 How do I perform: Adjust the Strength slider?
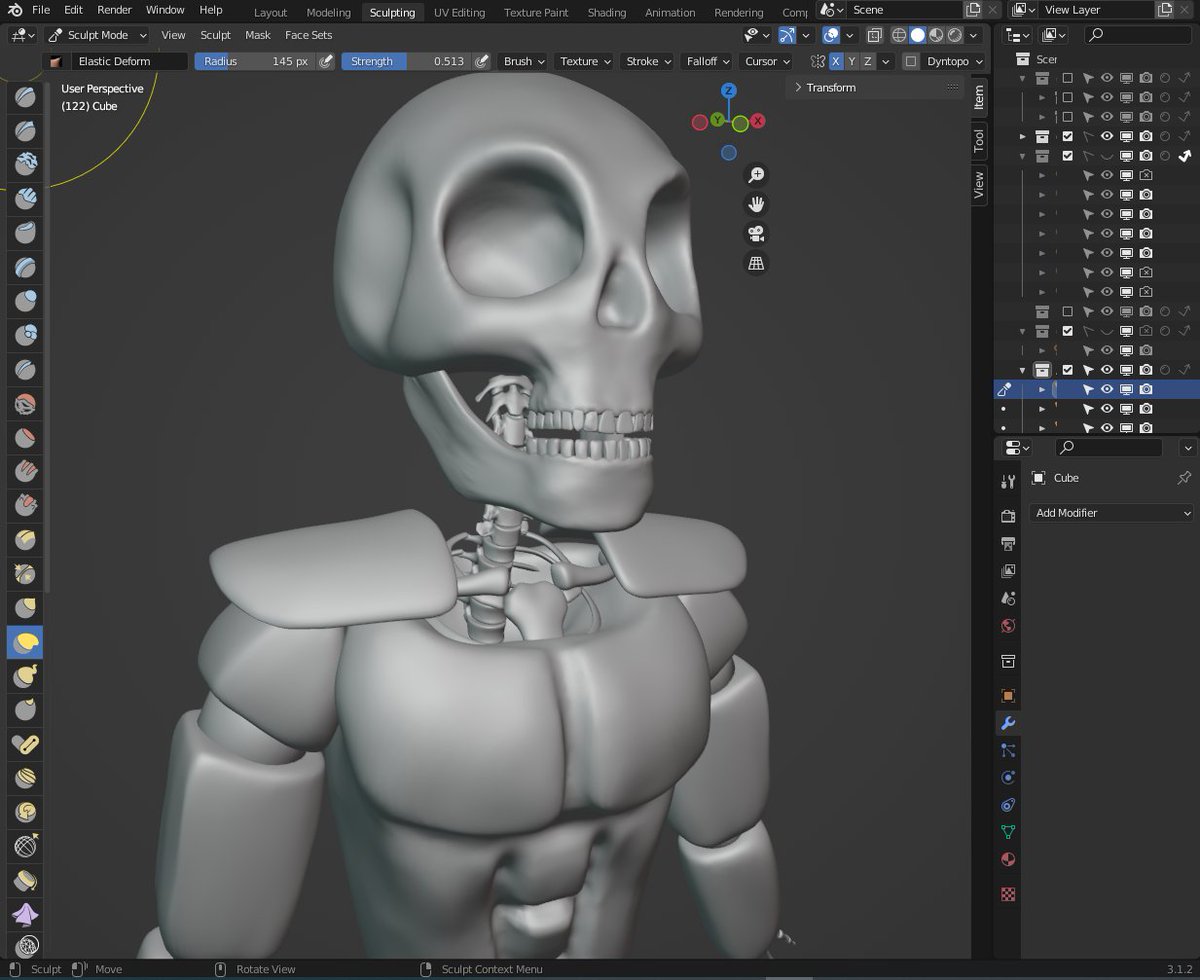(407, 61)
